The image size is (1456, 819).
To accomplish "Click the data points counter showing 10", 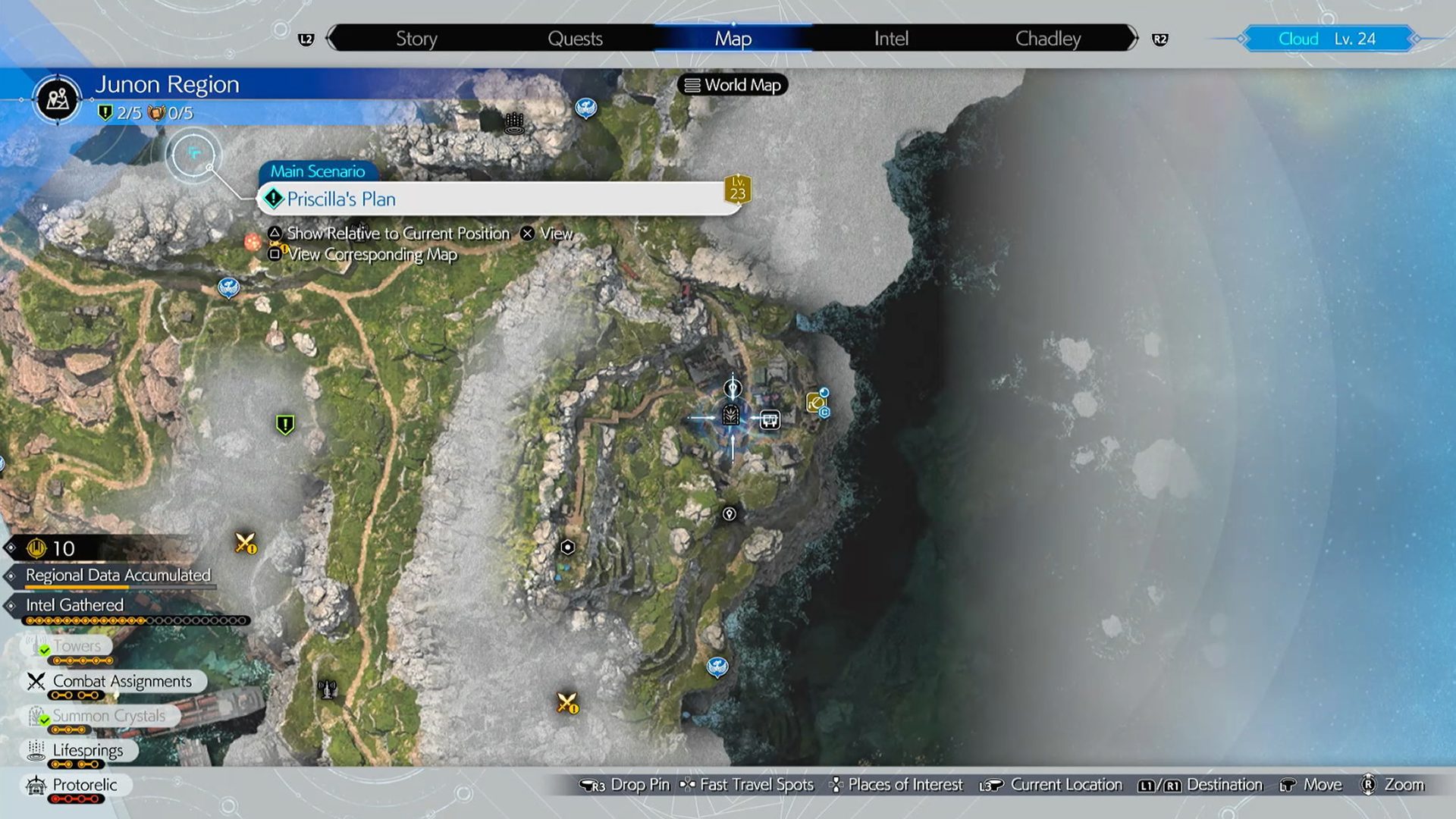I will click(x=52, y=548).
